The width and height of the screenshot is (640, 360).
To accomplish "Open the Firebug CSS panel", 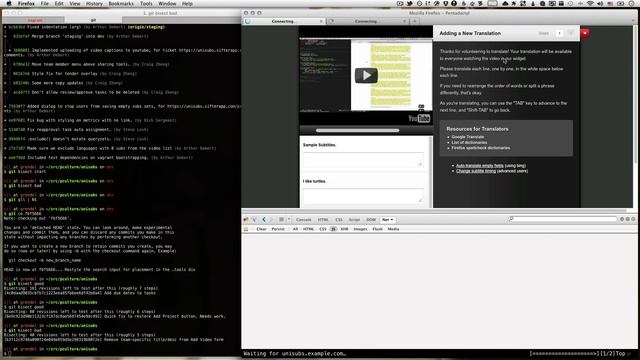I will [339, 220].
